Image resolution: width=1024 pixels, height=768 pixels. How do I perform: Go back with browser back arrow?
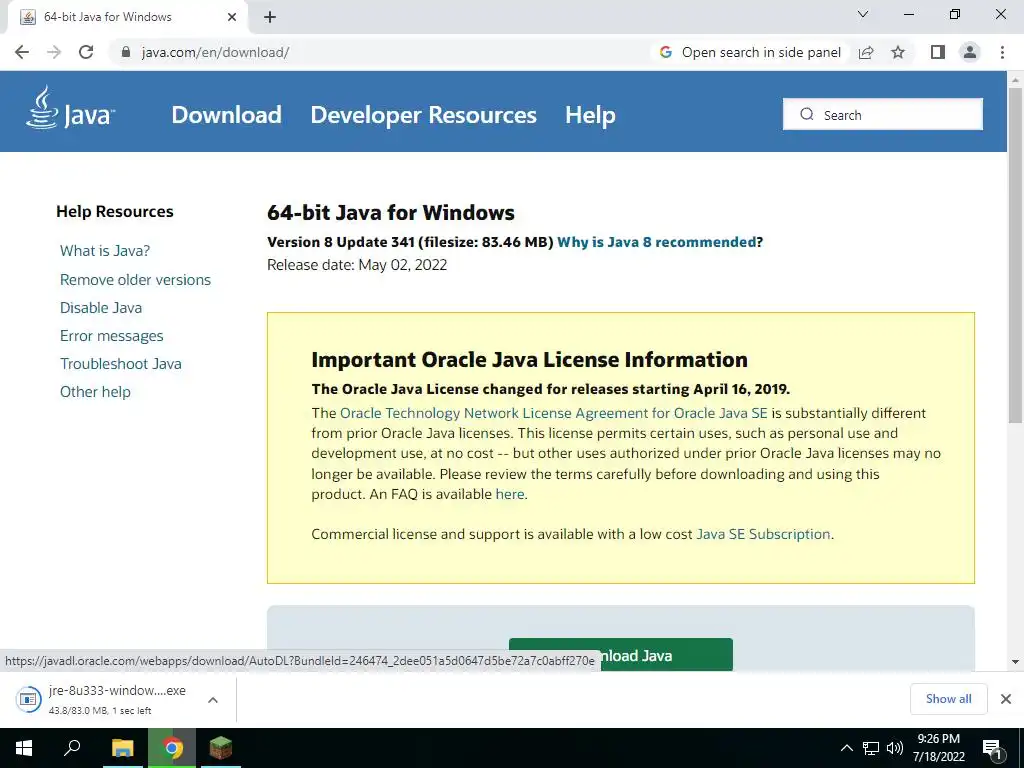point(22,52)
